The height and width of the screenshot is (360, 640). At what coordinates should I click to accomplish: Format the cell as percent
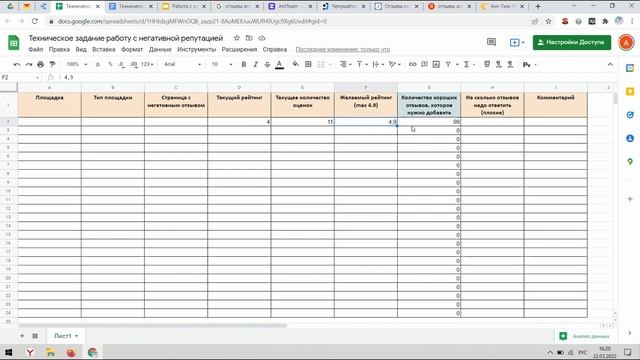coord(110,64)
